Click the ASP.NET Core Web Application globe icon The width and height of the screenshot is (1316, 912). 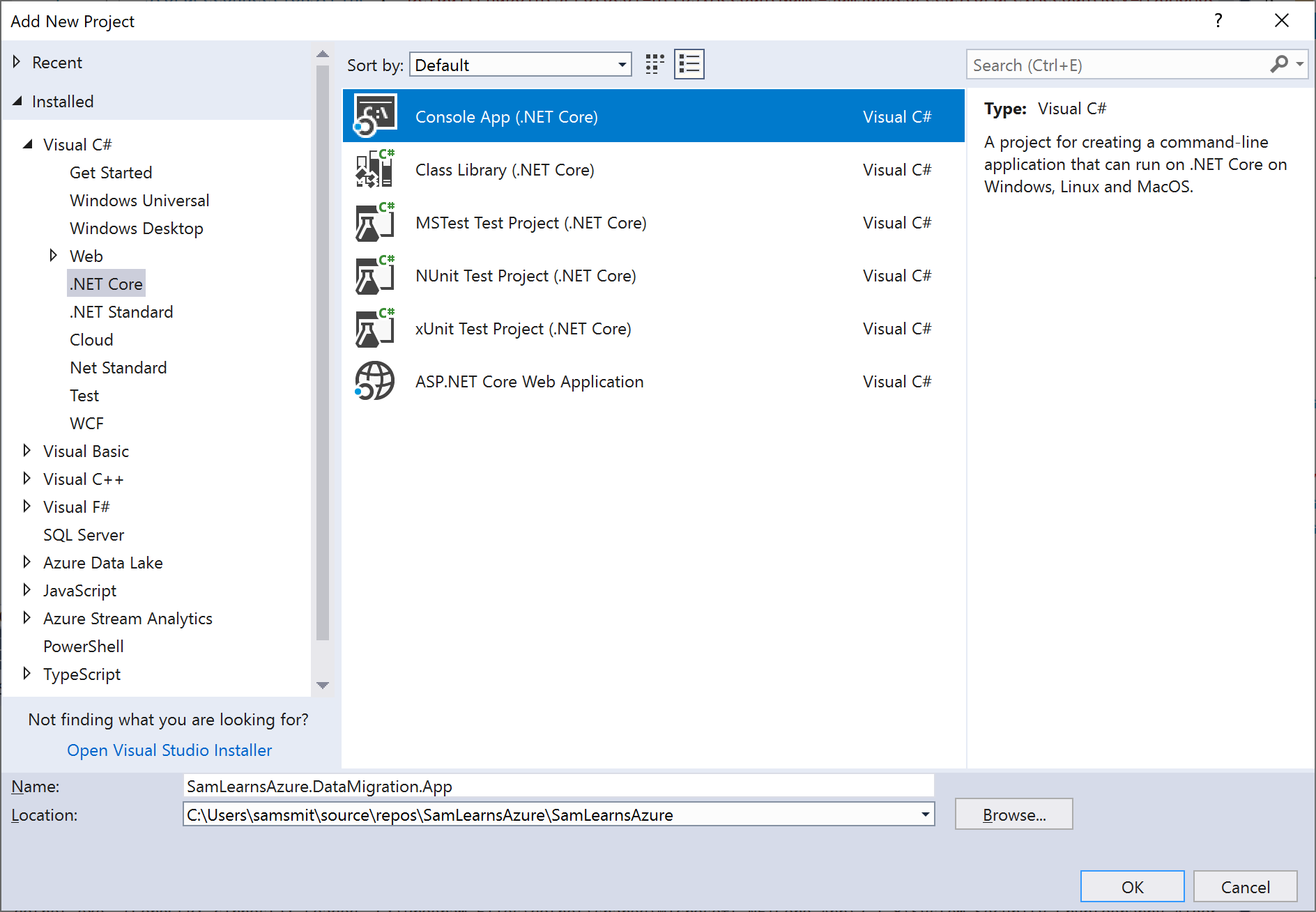[375, 381]
